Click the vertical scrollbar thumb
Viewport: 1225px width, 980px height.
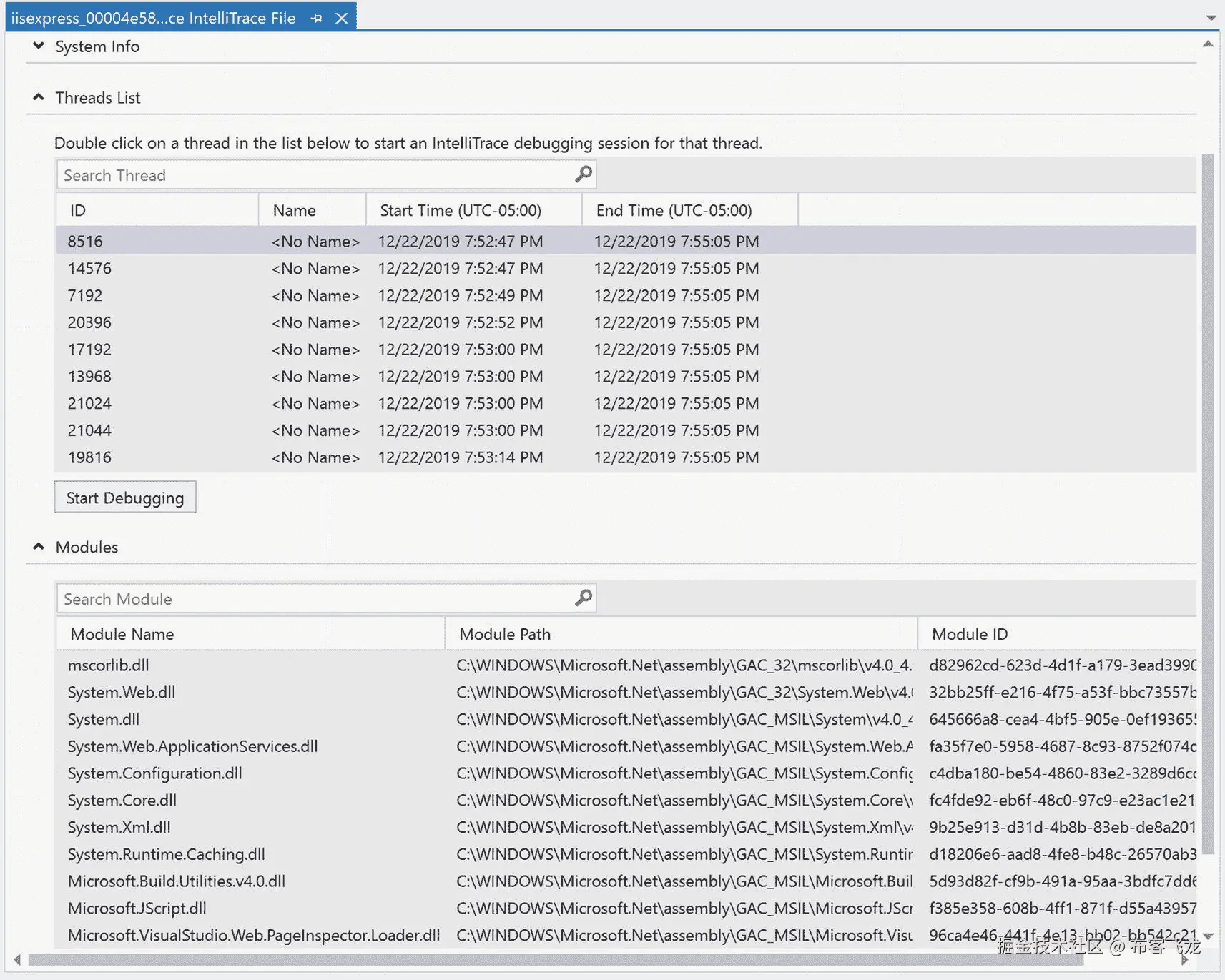[1208, 504]
